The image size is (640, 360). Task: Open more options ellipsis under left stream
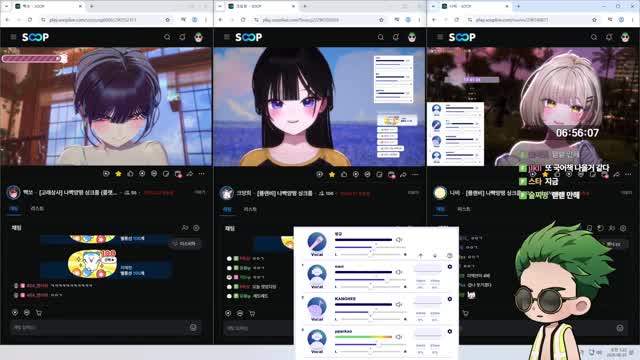[202, 174]
